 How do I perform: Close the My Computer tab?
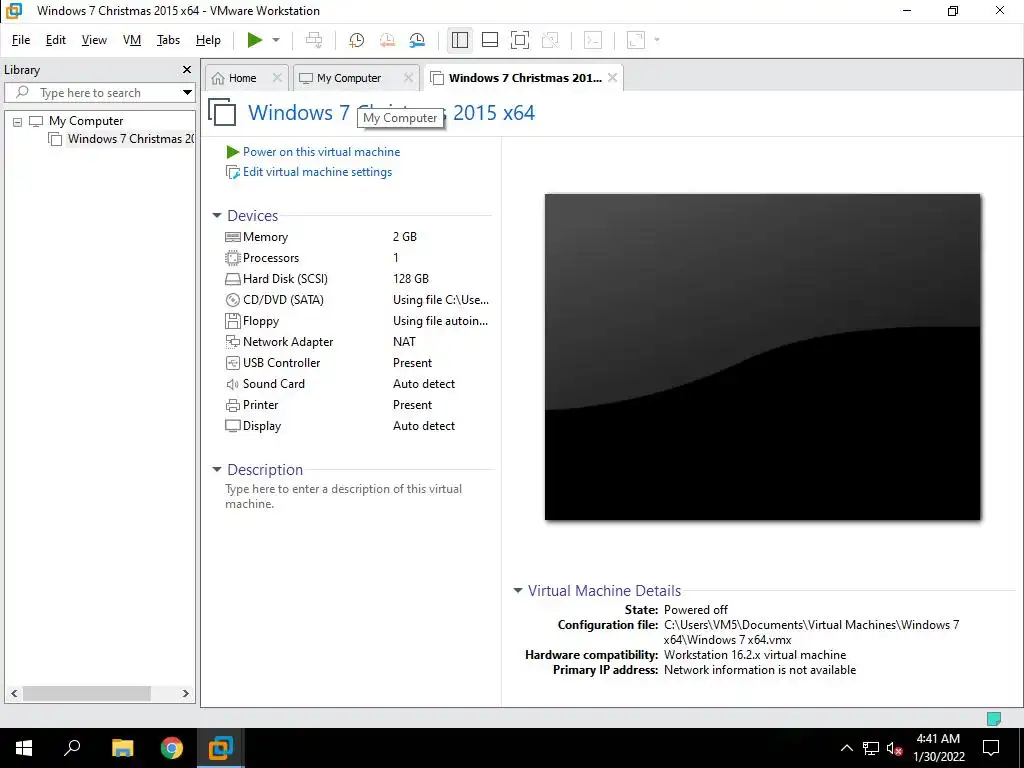point(408,78)
